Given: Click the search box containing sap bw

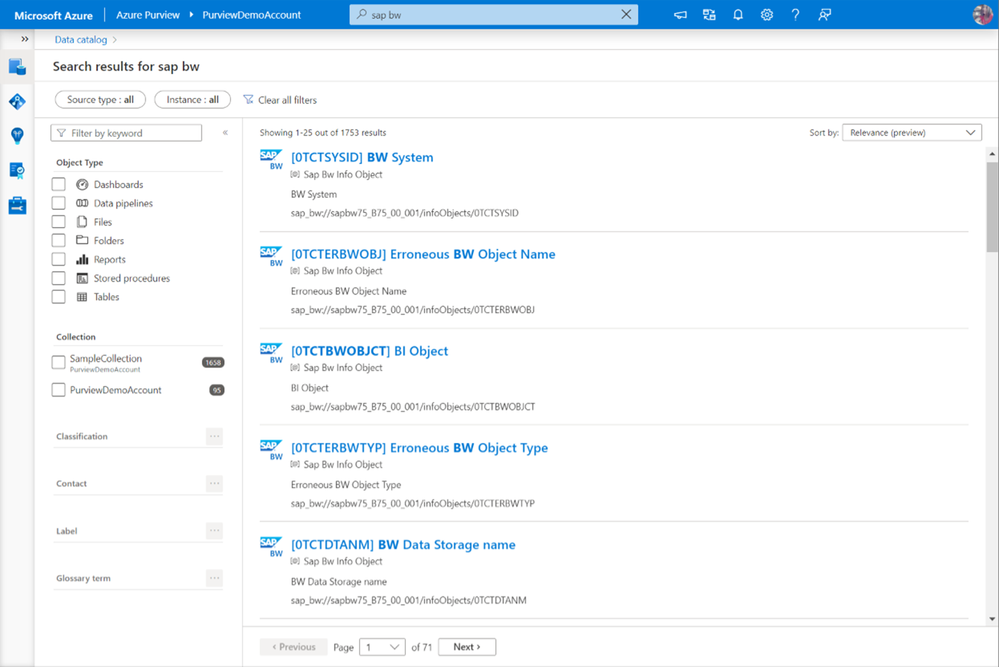Looking at the screenshot, I should [494, 15].
